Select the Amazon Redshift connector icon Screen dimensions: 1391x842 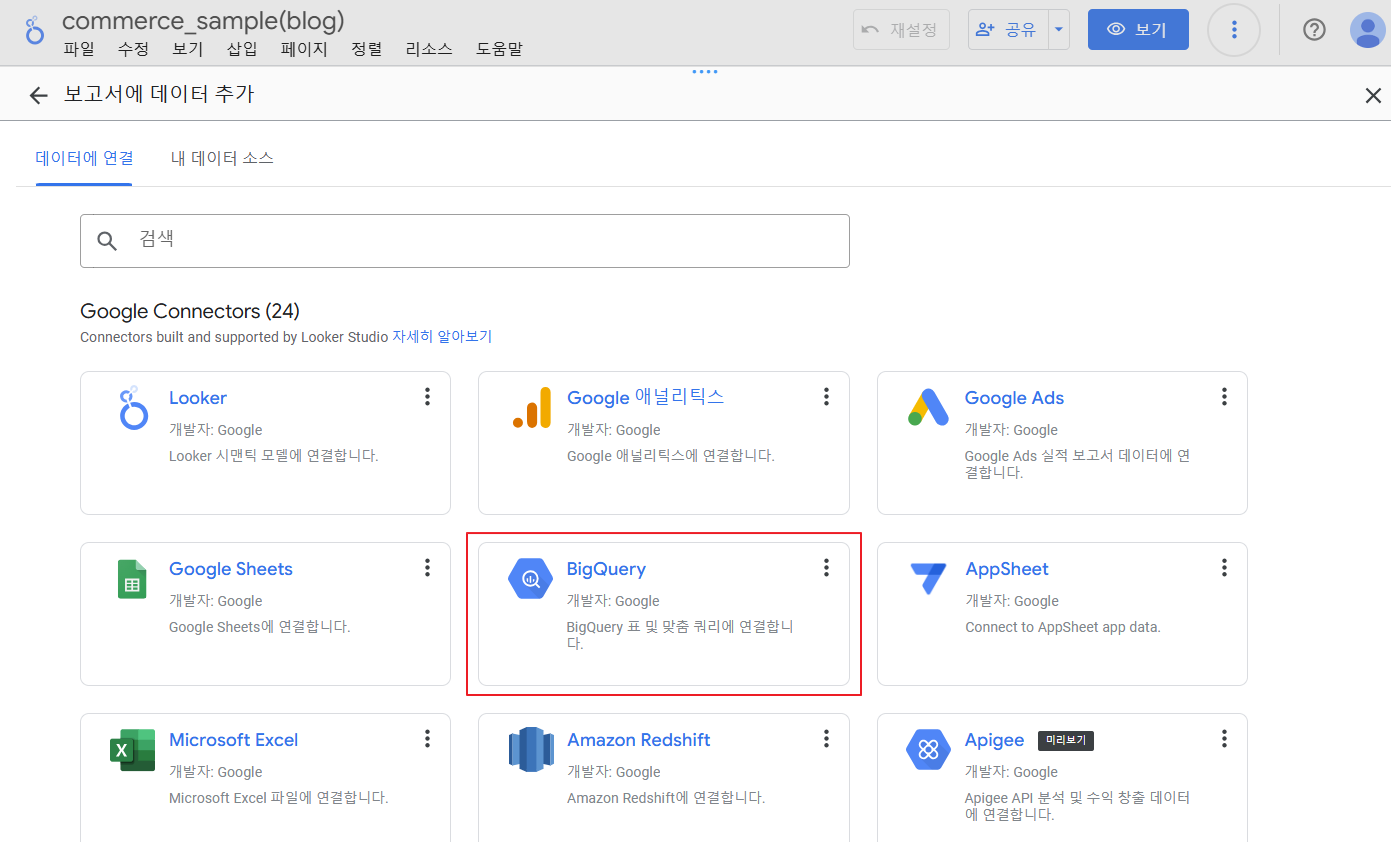point(531,750)
